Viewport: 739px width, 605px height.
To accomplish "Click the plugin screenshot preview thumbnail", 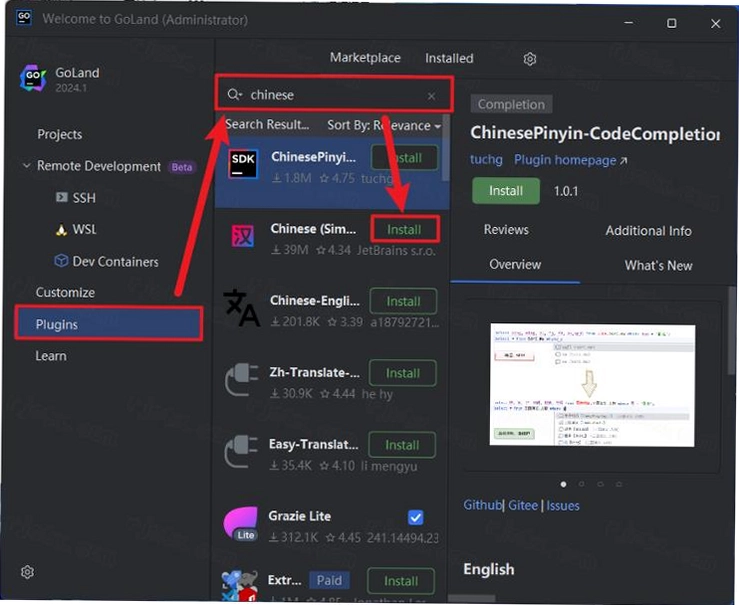I will pos(592,385).
